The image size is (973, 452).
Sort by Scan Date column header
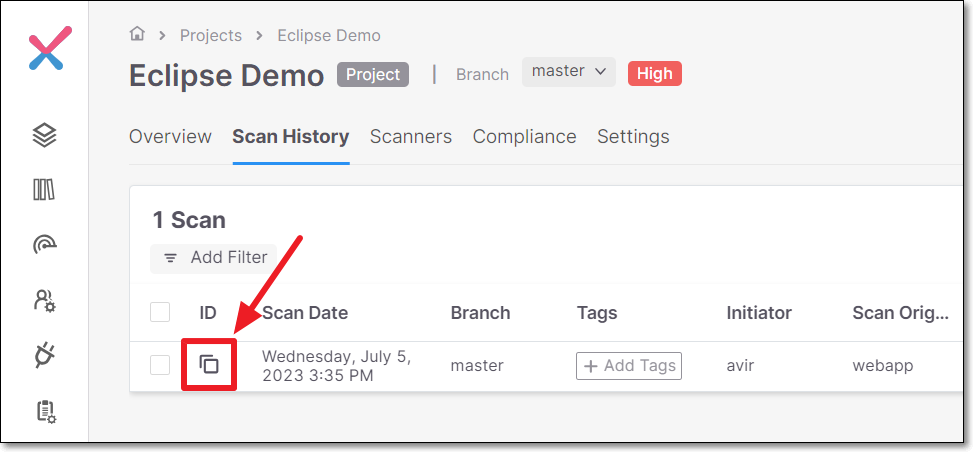click(305, 312)
